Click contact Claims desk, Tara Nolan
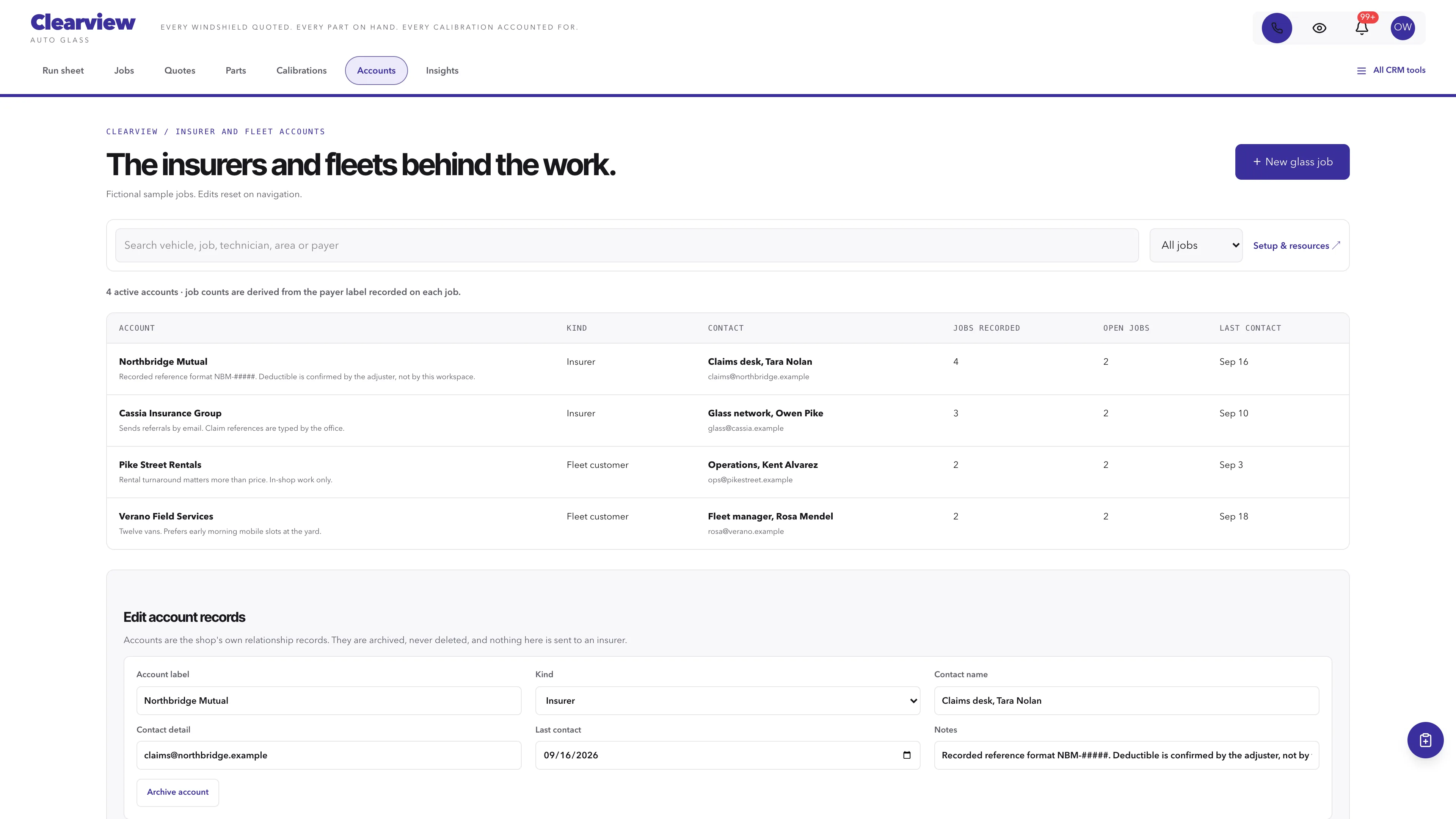1456x819 pixels. click(x=759, y=362)
